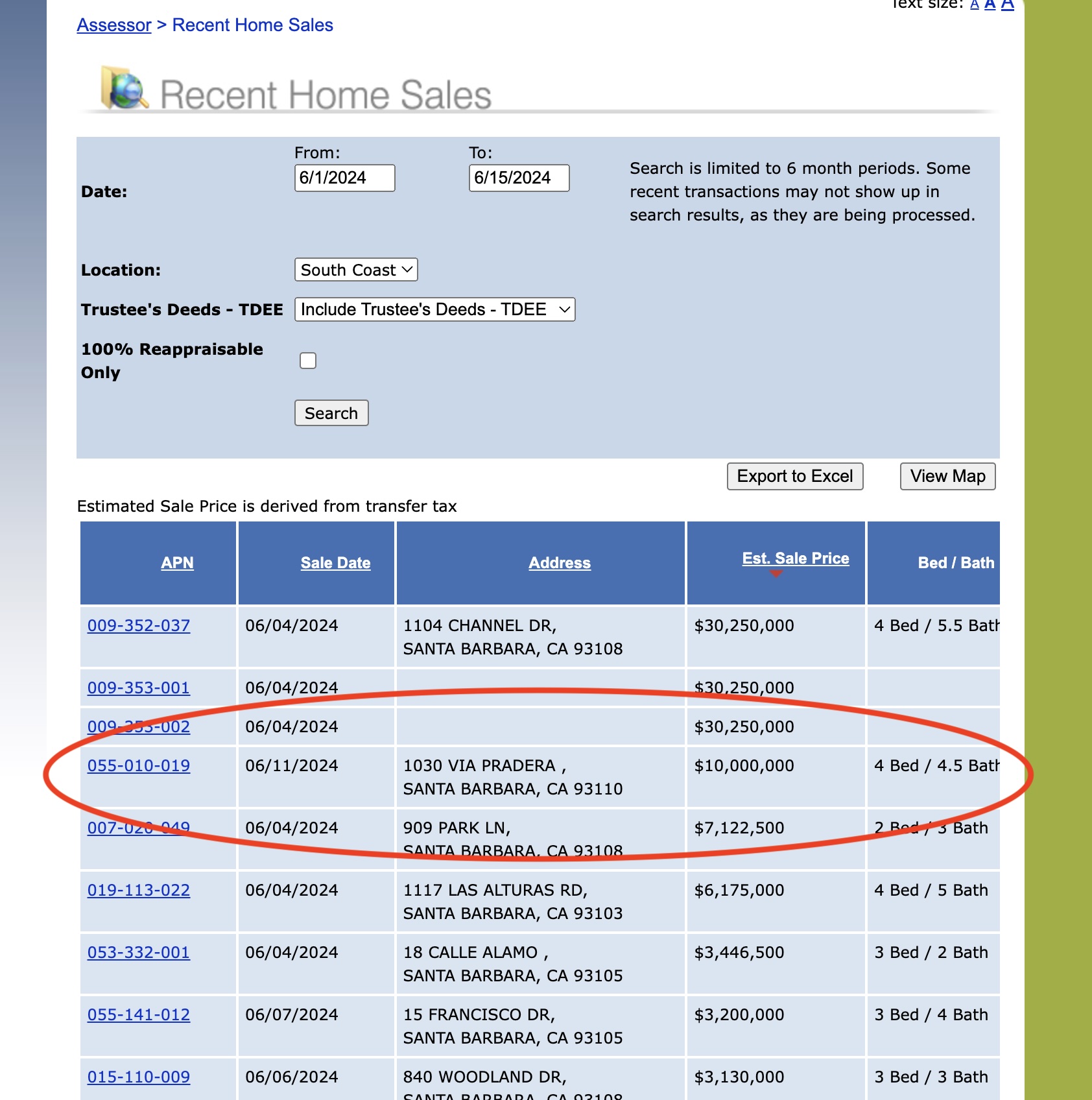The width and height of the screenshot is (1092, 1100).
Task: Select the medium text size A
Action: [990, 5]
